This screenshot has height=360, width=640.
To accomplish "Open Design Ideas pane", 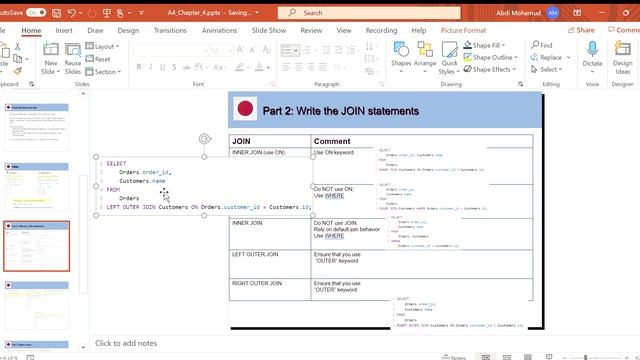I will pos(622,58).
